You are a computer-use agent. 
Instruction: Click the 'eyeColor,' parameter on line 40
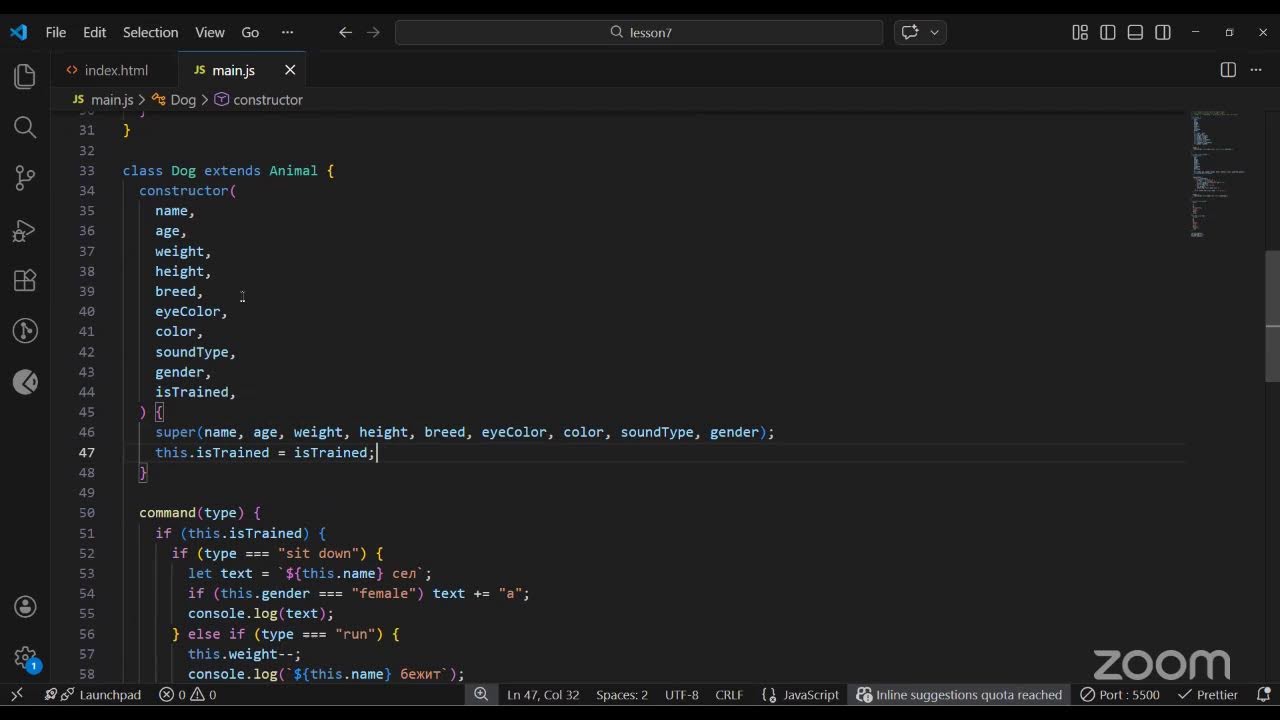pos(191,312)
